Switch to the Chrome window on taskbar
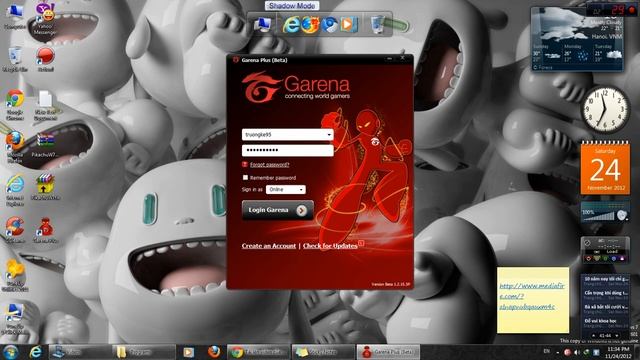 pos(259,352)
